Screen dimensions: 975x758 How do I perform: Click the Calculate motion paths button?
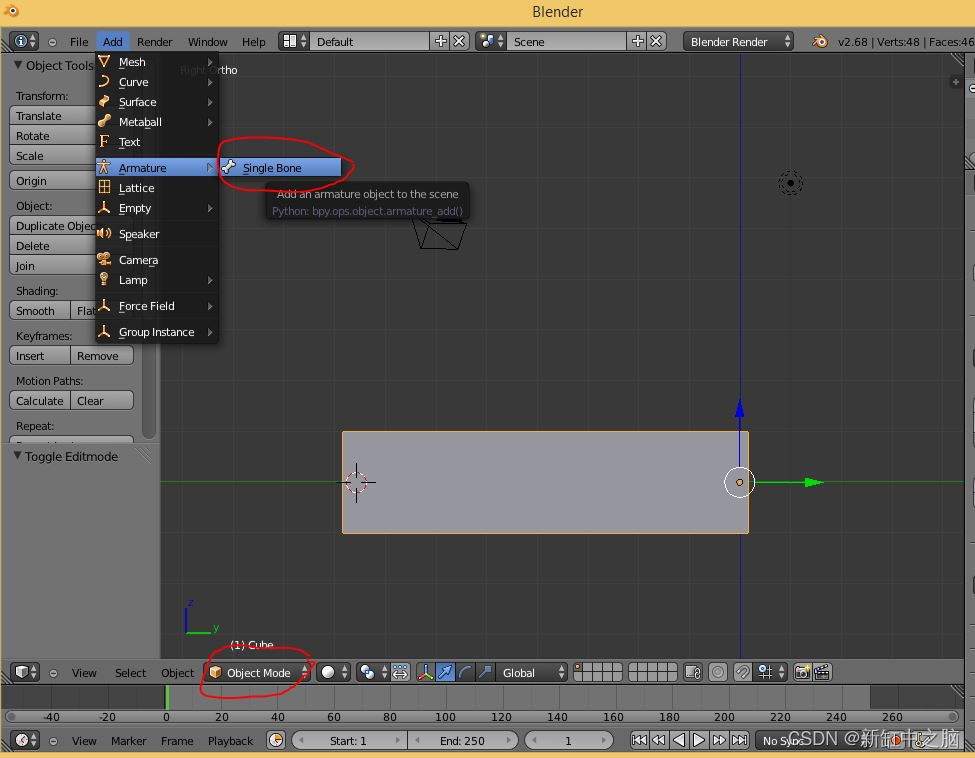40,400
